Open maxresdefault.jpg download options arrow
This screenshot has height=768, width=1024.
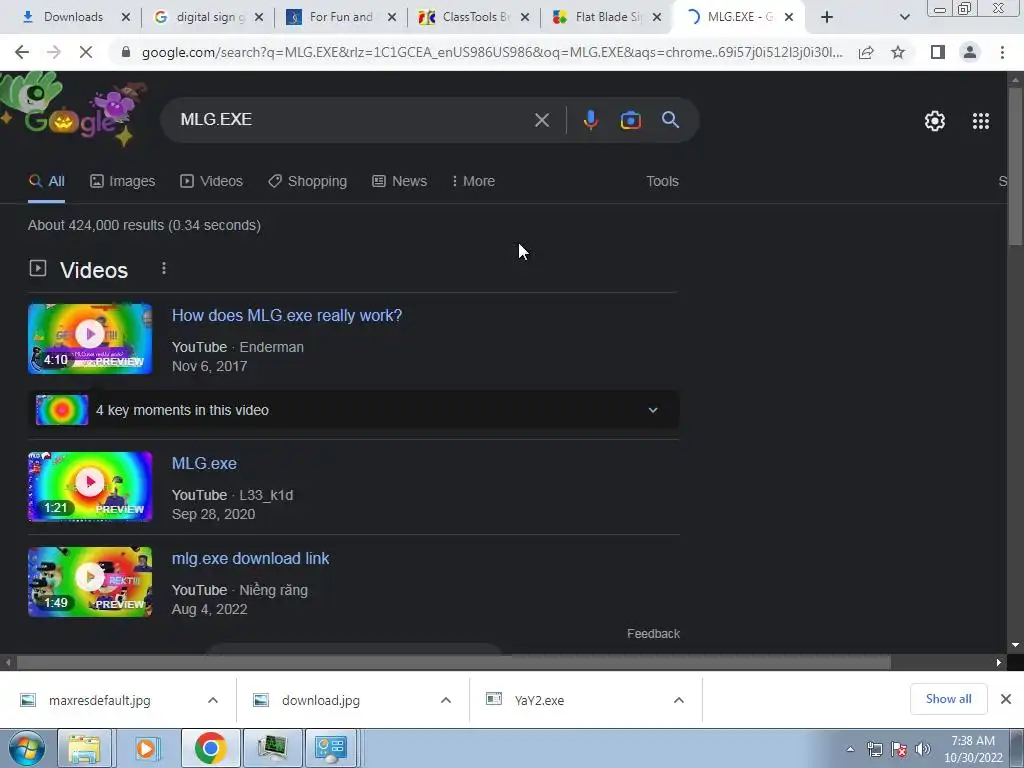pyautogui.click(x=213, y=700)
